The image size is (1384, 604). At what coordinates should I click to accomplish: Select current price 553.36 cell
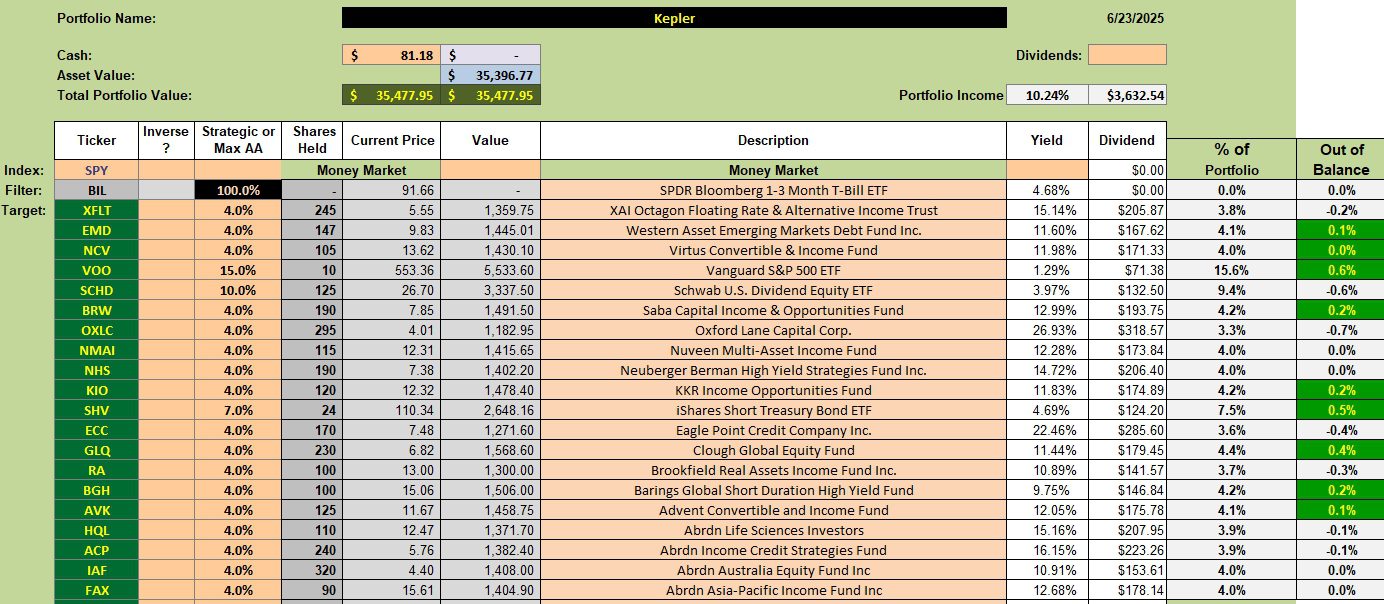(390, 270)
